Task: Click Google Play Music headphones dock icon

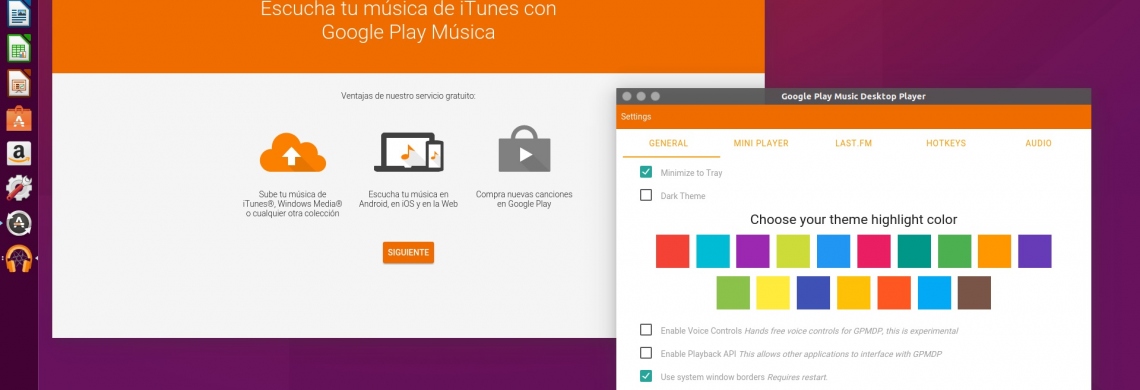Action: tap(18, 258)
